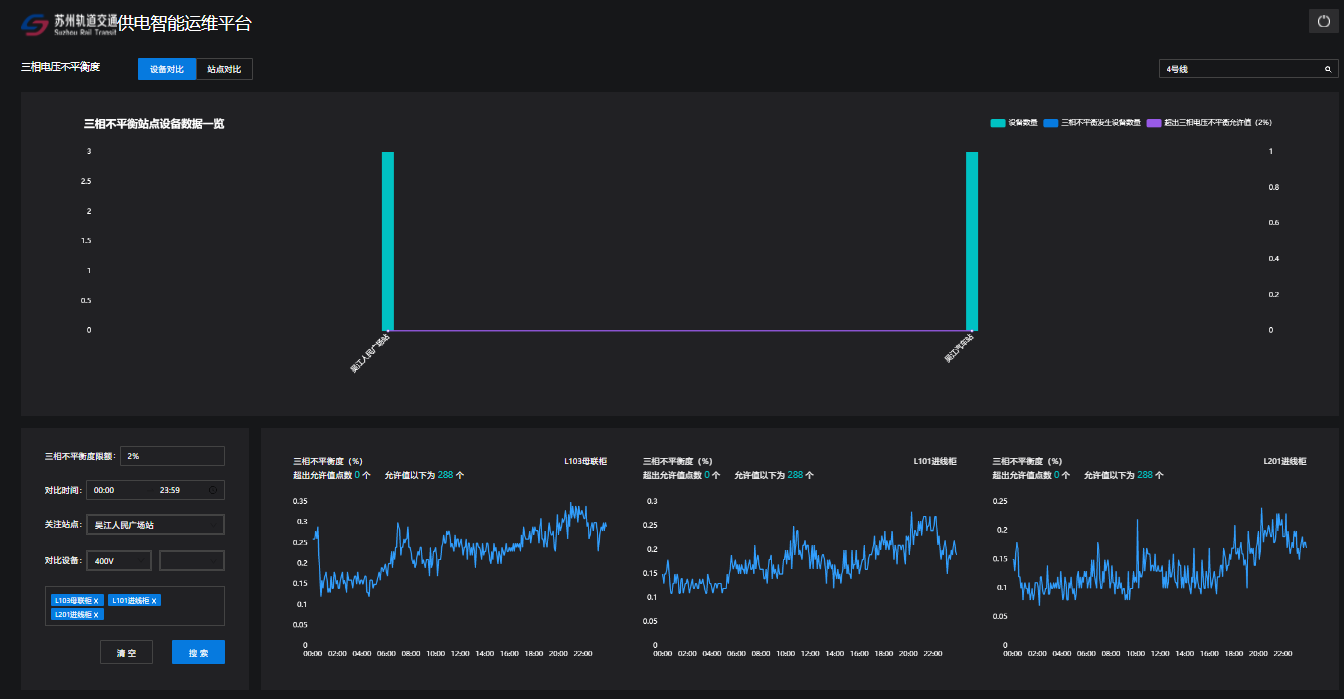Image resolution: width=1344 pixels, height=699 pixels.
Task: Click the 三相不平衡度限额 input showing 2%
Action: click(172, 456)
